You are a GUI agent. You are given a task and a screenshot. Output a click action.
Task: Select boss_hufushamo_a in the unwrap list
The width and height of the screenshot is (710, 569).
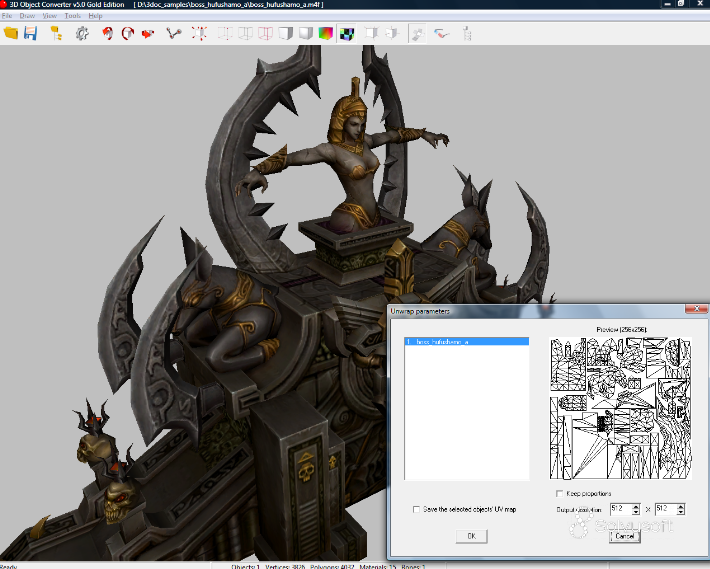tap(466, 341)
